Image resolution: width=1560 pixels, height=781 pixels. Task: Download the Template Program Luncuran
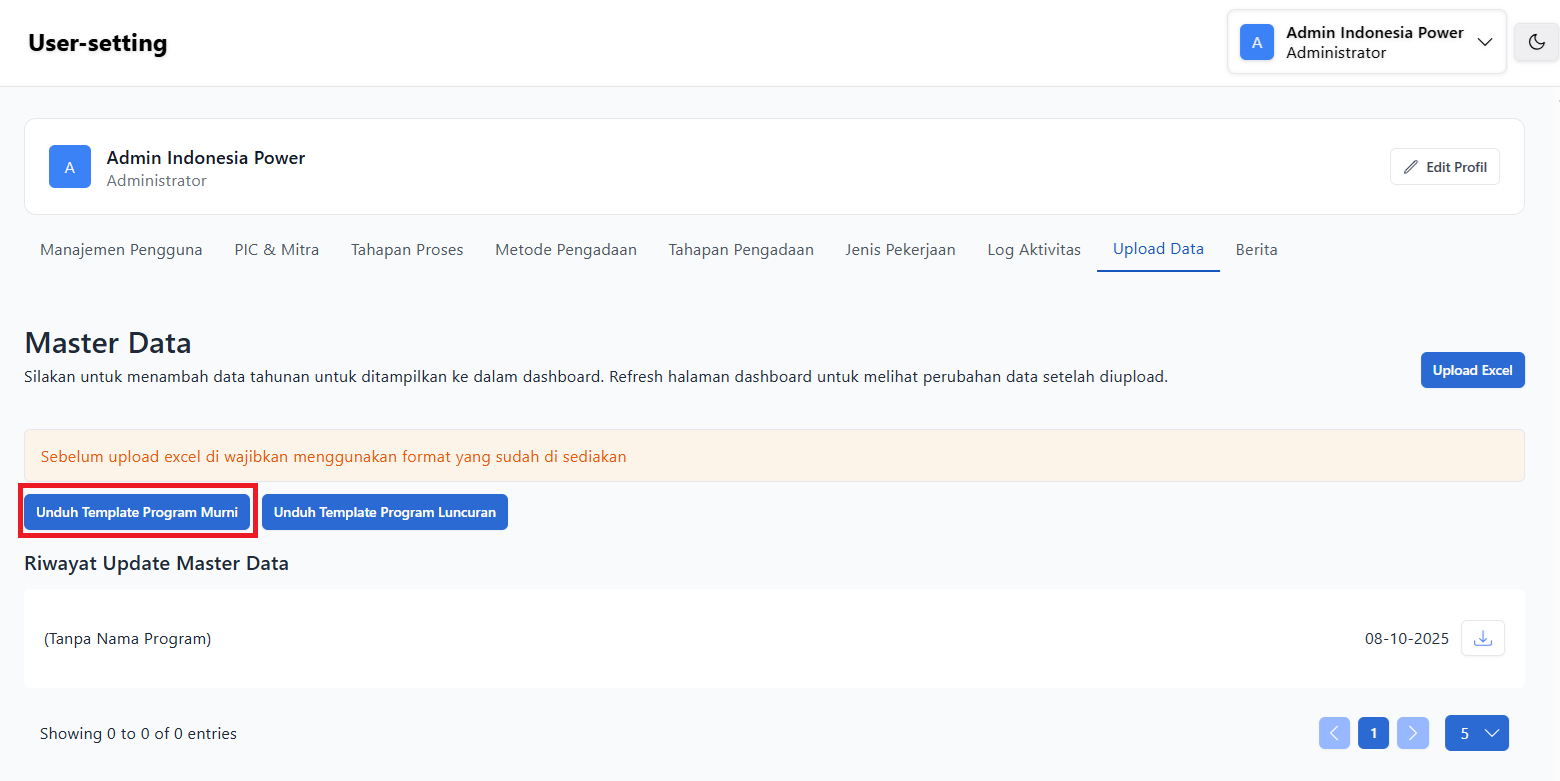[385, 512]
